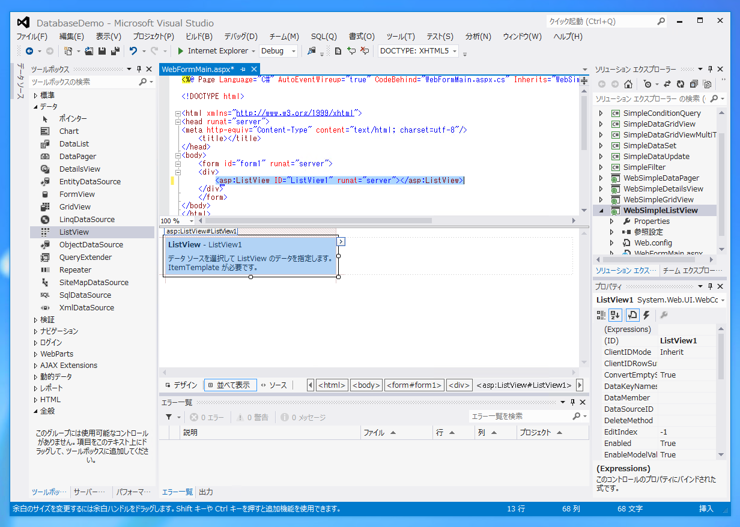This screenshot has height=527, width=740.
Task: Select the EntityDataSource toolbox item
Action: pos(90,182)
